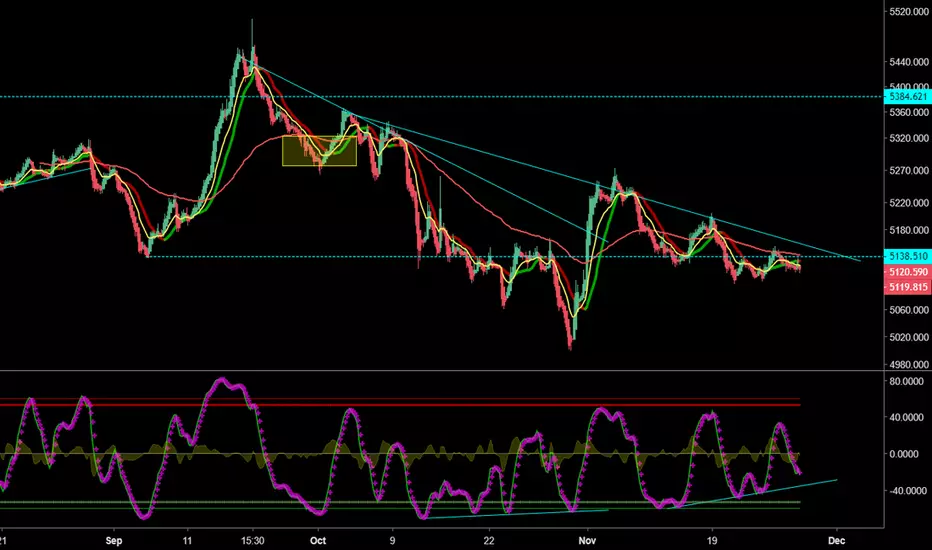This screenshot has height=550, width=932.
Task: Click the 11 date axis label
Action: coord(187,540)
